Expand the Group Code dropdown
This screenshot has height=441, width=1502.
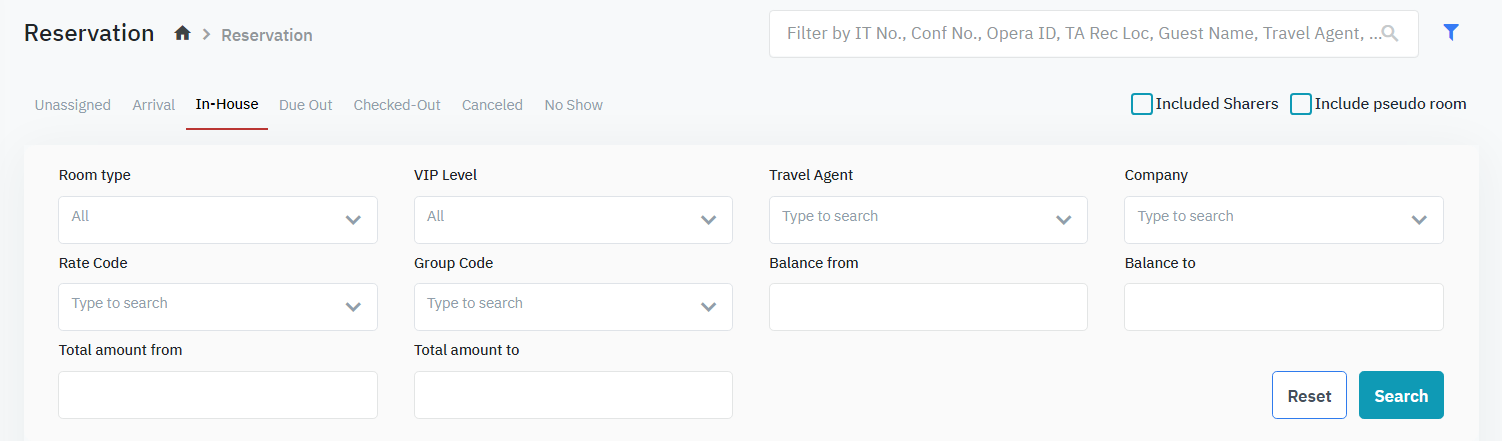coord(573,307)
